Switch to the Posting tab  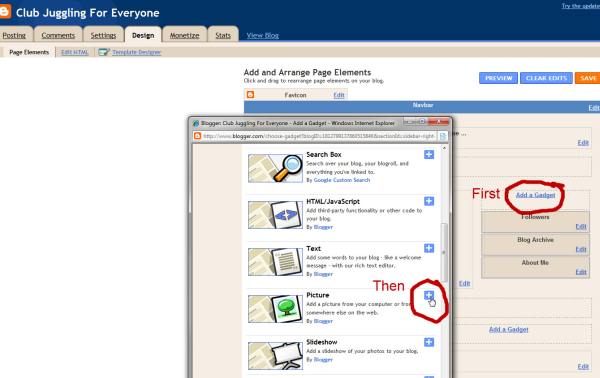[x=14, y=35]
